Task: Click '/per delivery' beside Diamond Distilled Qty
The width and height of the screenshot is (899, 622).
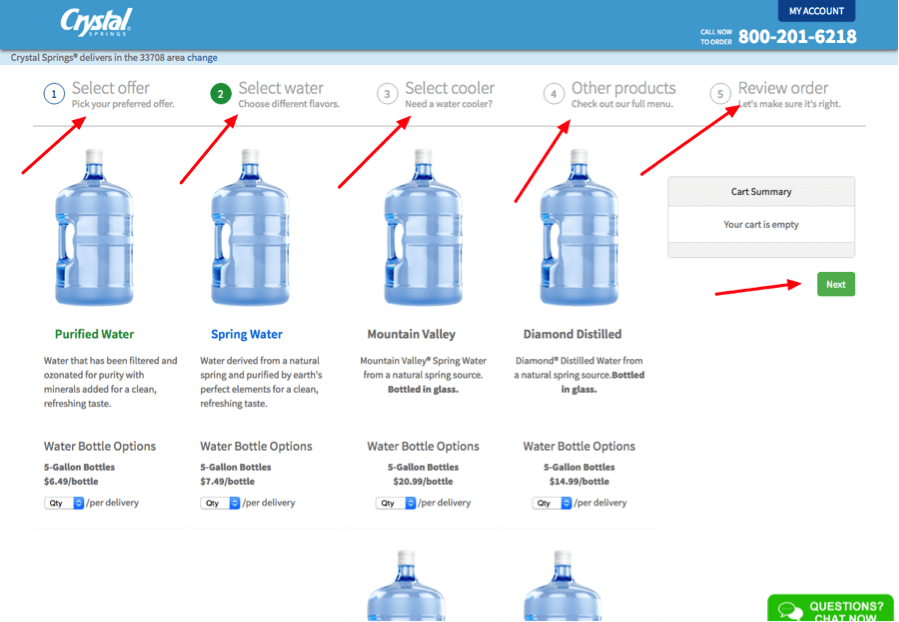Action: coord(600,503)
